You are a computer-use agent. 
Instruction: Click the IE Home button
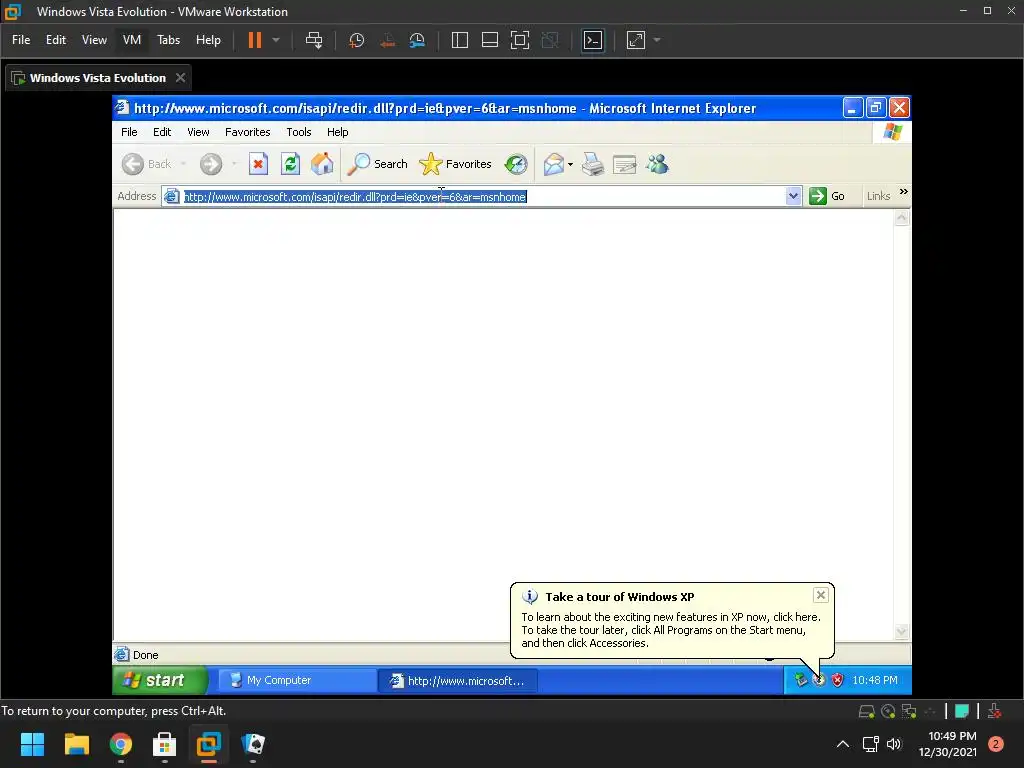click(x=322, y=164)
